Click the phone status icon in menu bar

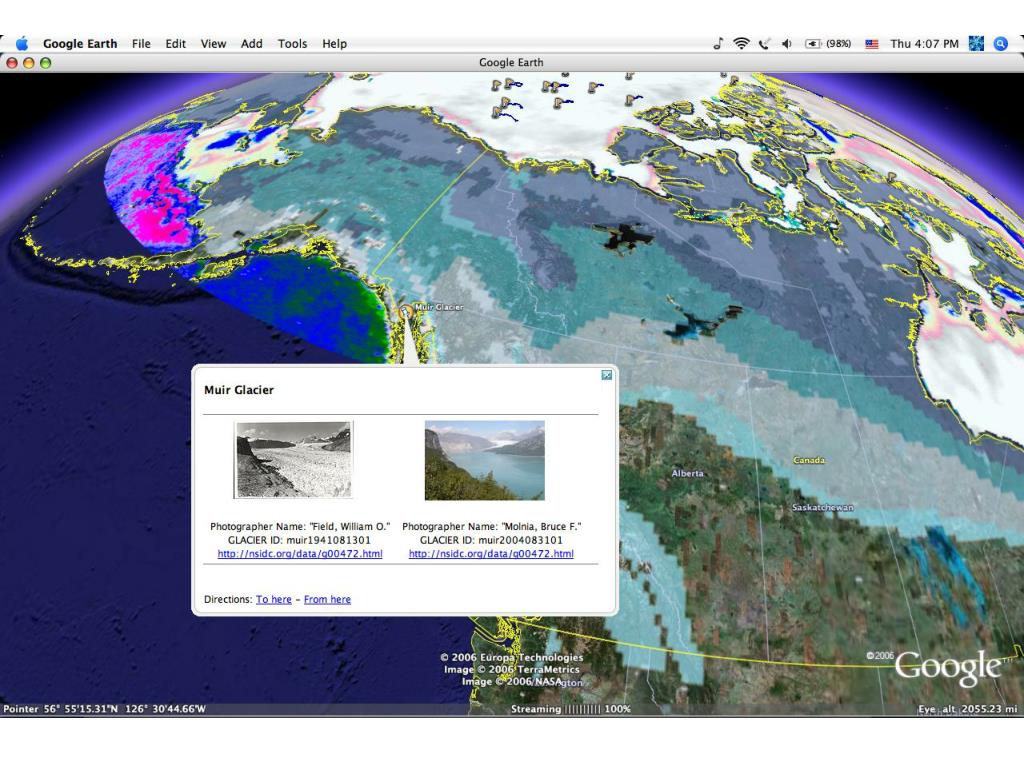764,44
